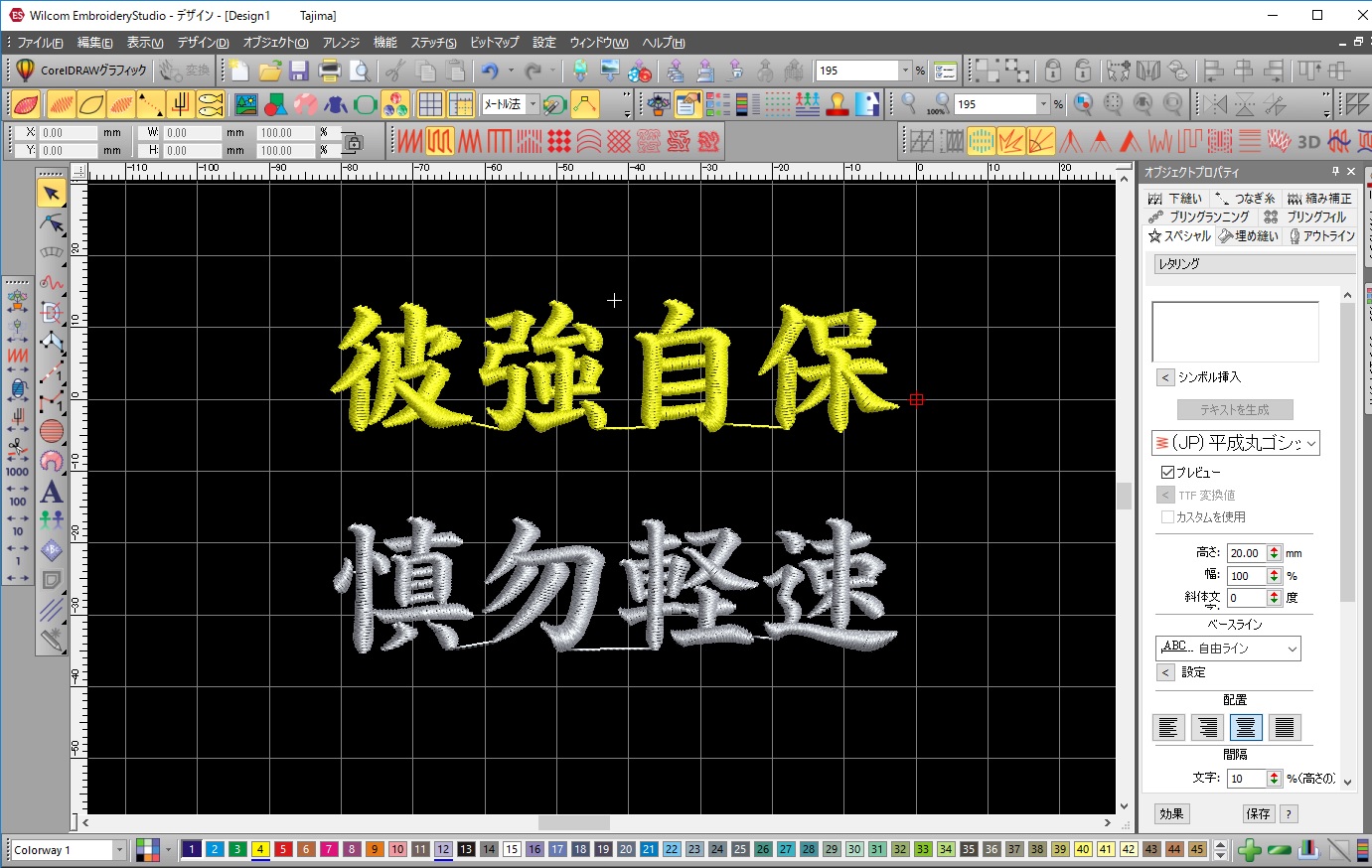The image size is (1372, 868).
Task: Open the 自由ライン baseline dropdown
Action: pyautogui.click(x=1293, y=649)
